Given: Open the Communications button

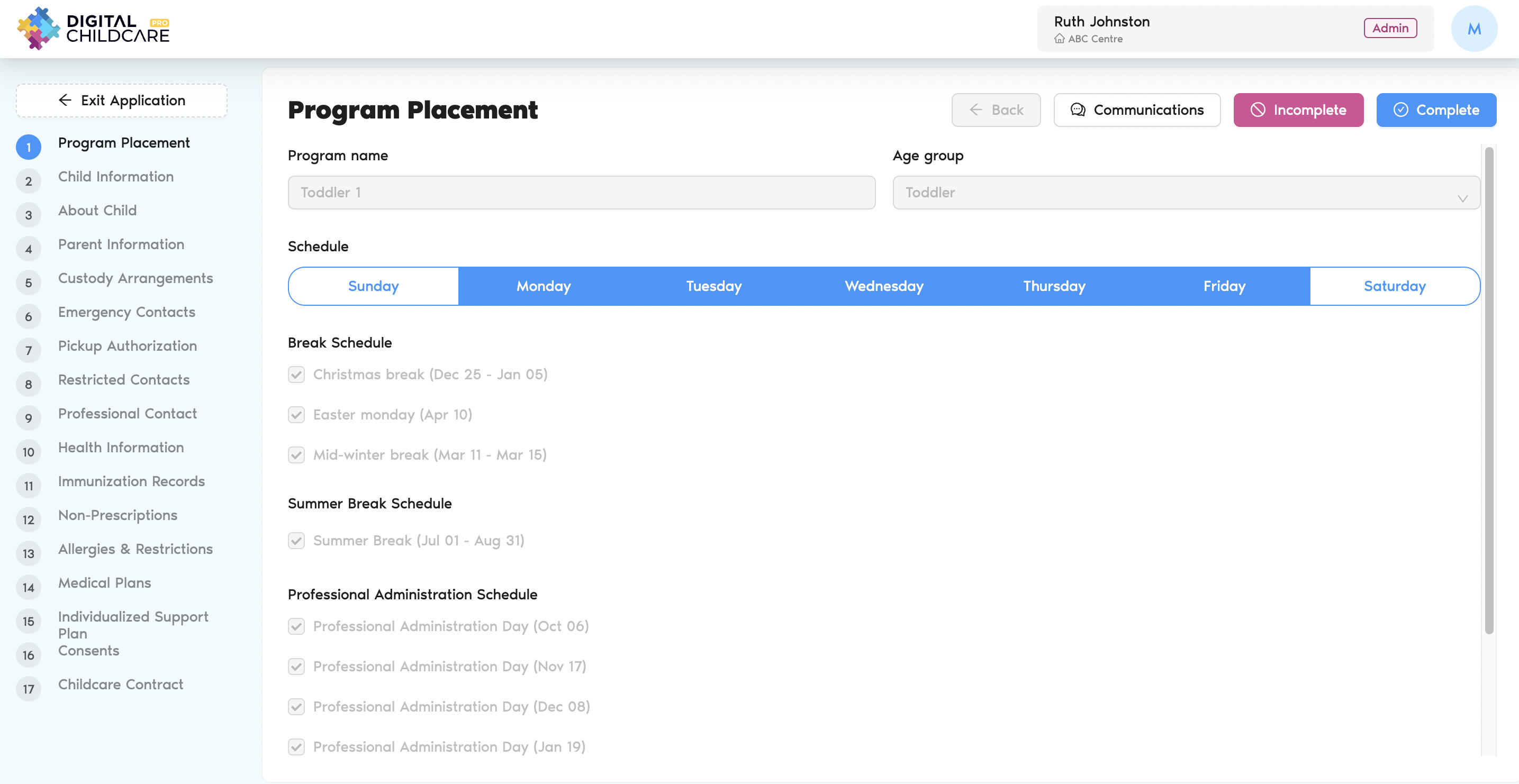Looking at the screenshot, I should (x=1136, y=110).
